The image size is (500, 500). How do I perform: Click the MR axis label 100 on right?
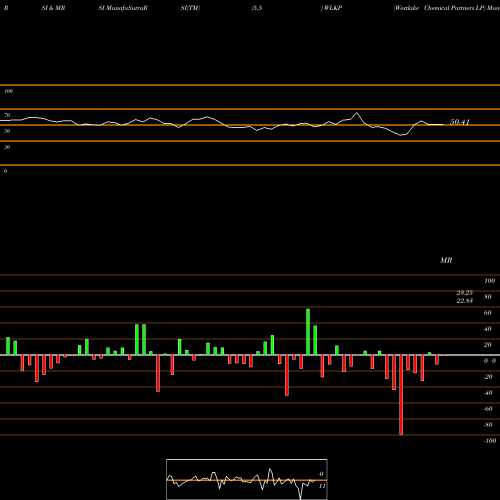489,281
